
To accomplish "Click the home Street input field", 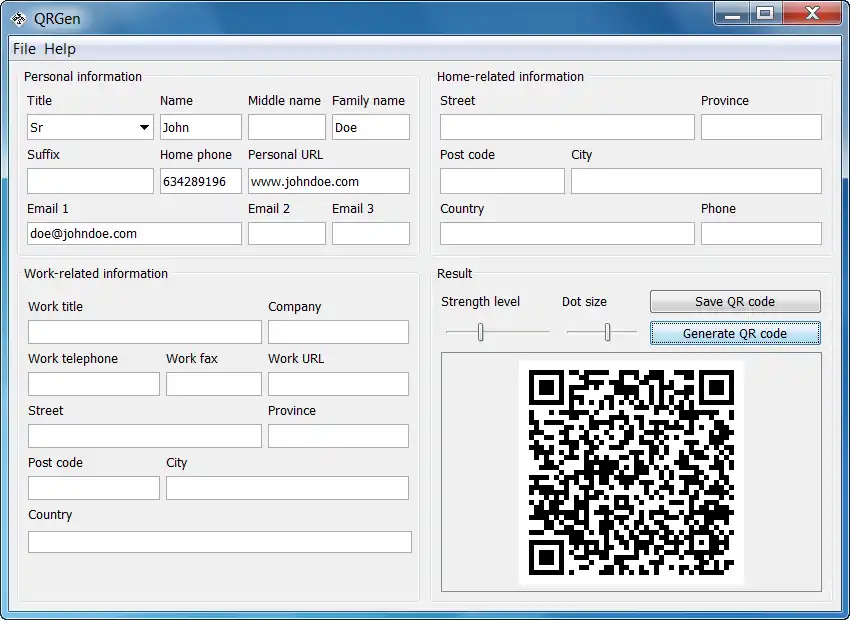I will click(x=567, y=127).
